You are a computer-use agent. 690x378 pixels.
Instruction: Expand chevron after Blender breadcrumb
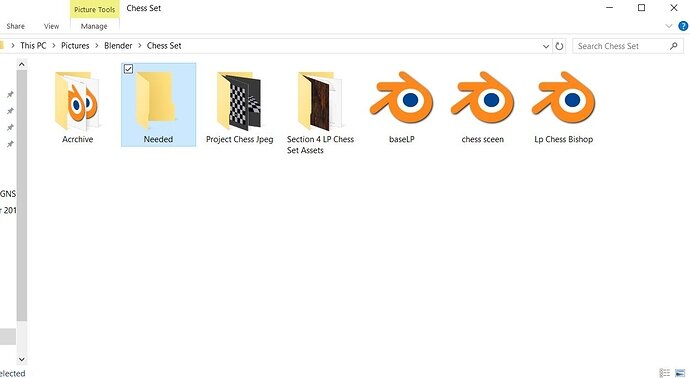click(139, 46)
